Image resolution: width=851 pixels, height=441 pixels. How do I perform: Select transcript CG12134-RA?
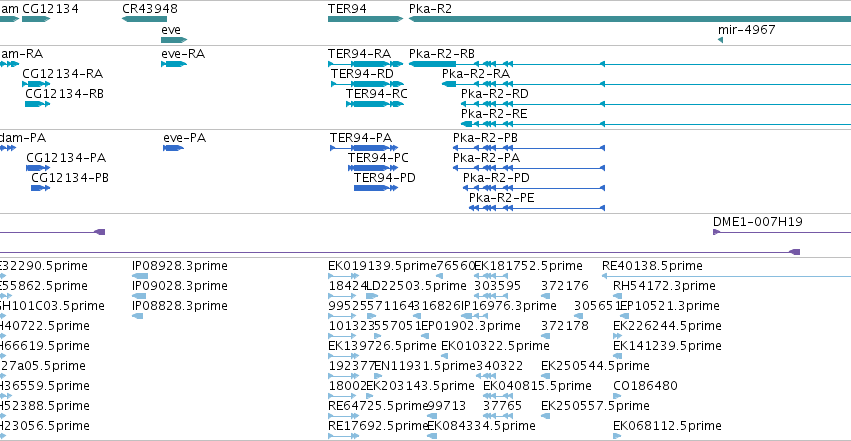(x=36, y=84)
